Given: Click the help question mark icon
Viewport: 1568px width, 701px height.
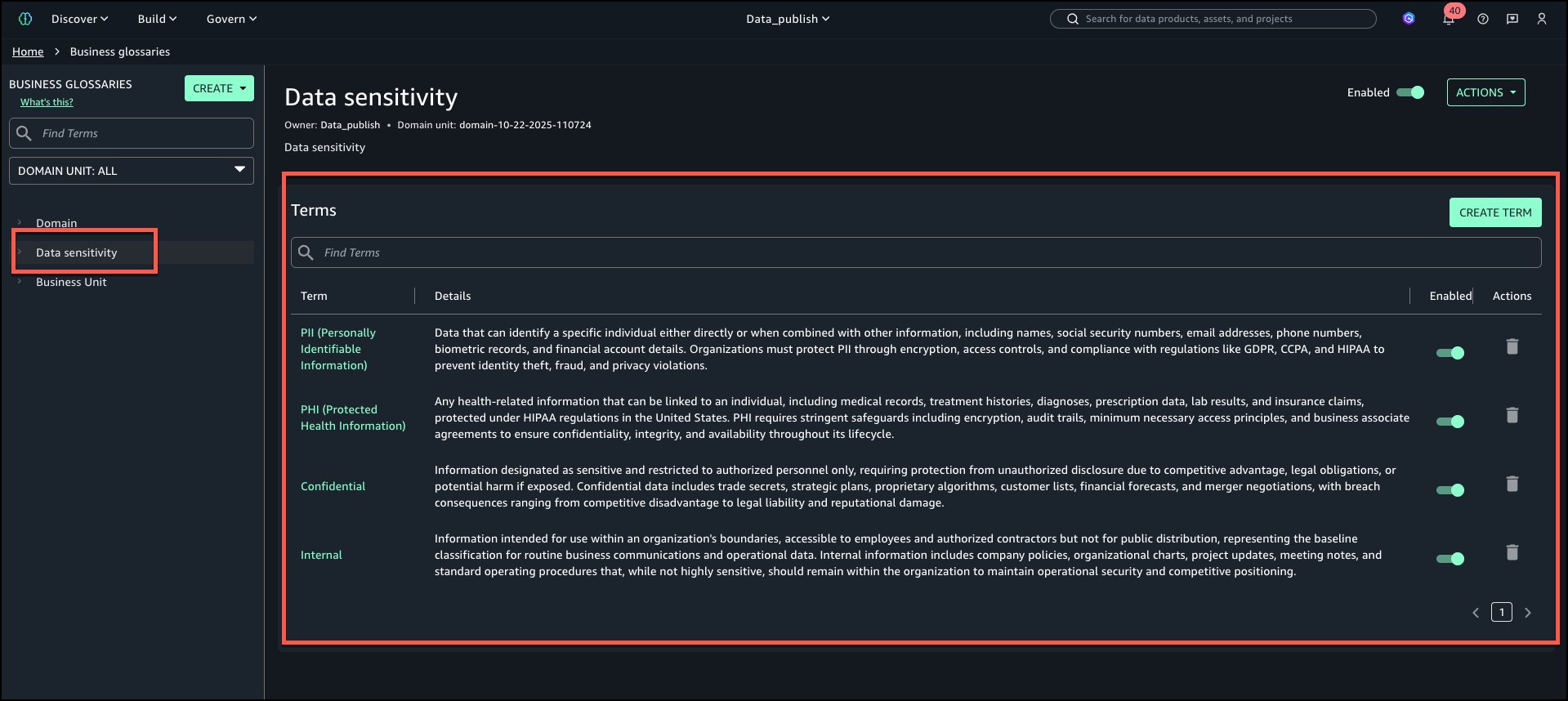Looking at the screenshot, I should coord(1483,19).
